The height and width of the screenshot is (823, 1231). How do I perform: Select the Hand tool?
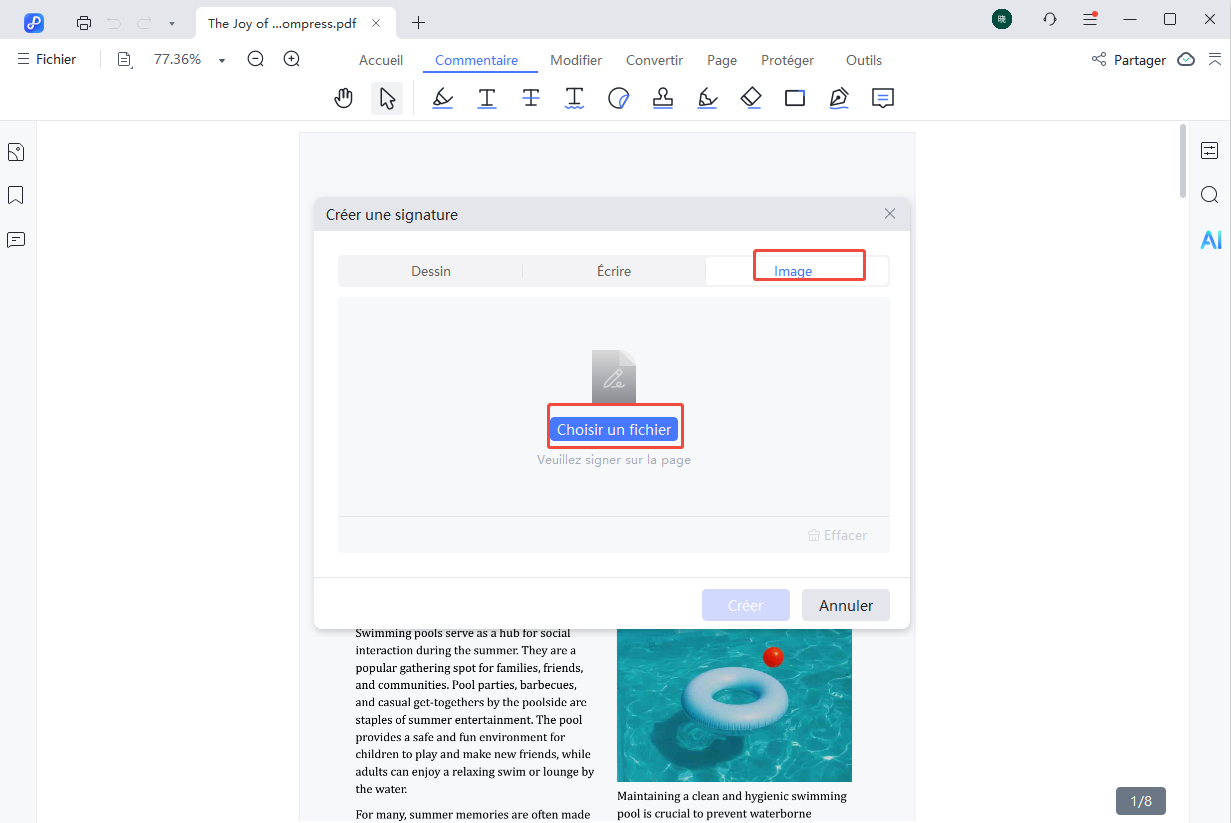343,97
